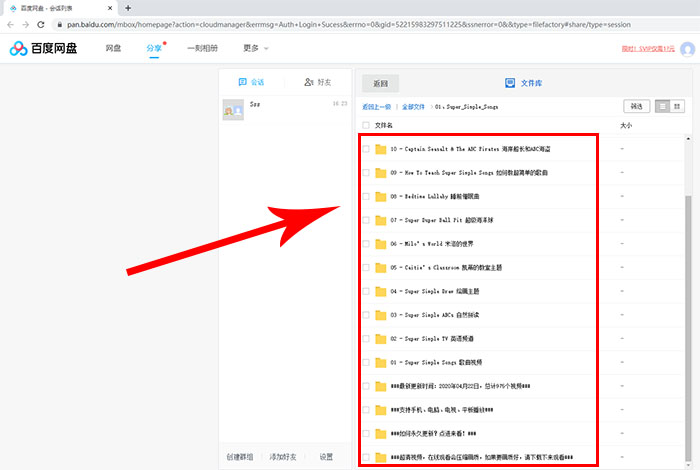Click the 大小 column header
Screen dimensions: 700x470
(626, 125)
